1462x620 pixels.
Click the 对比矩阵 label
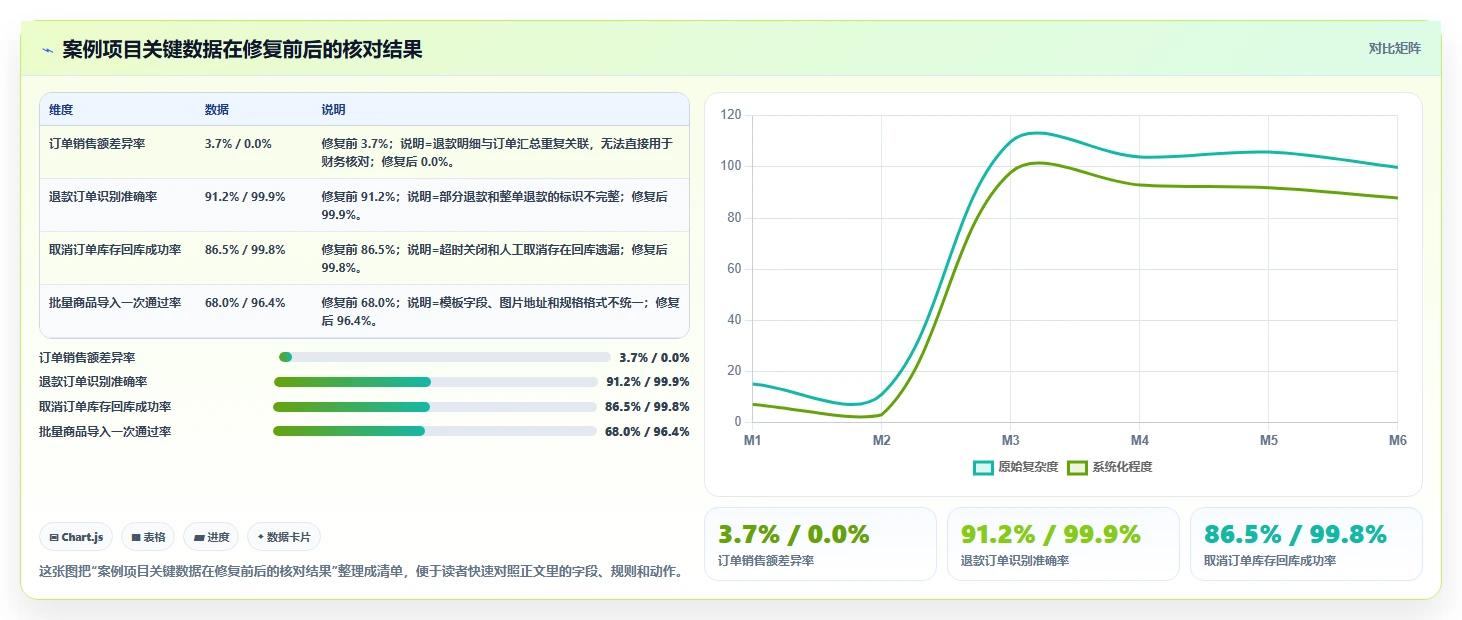(x=1394, y=48)
